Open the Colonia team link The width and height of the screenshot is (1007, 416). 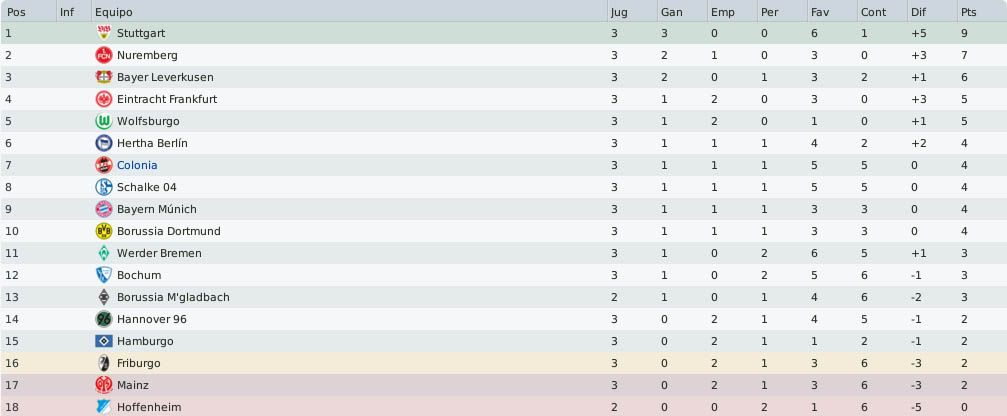[137, 165]
